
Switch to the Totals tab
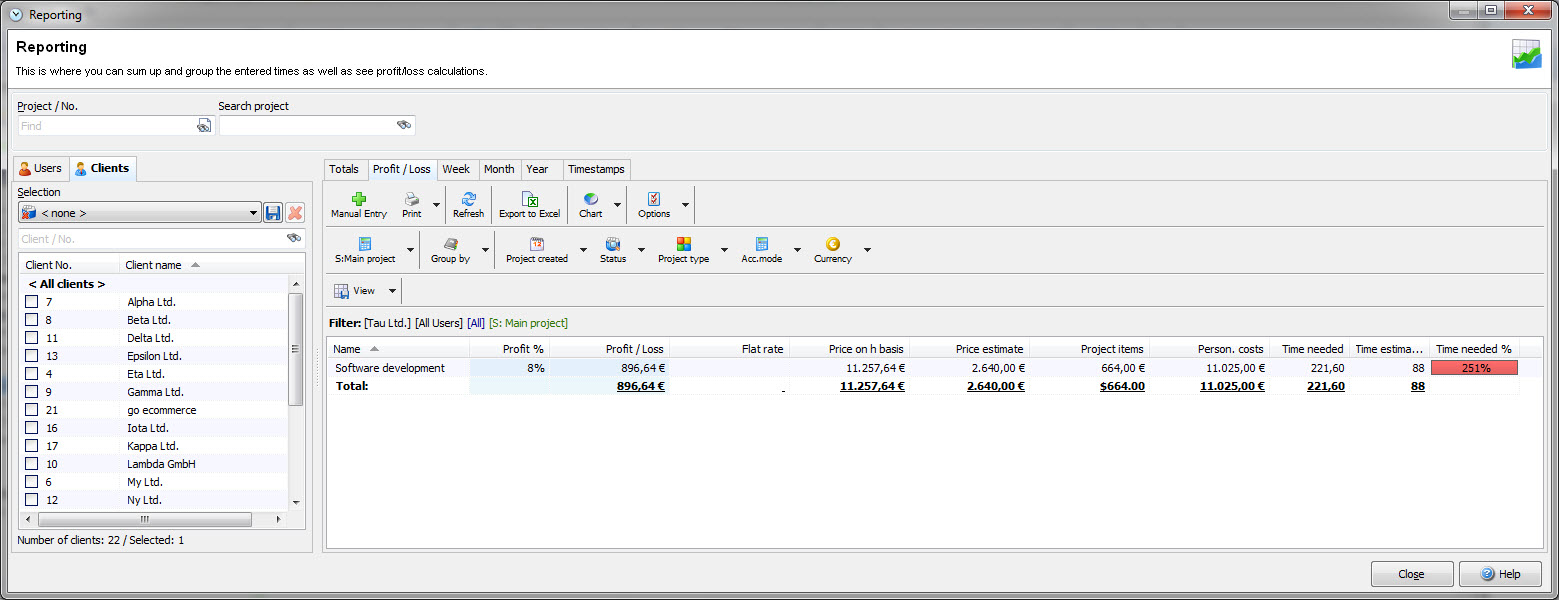pos(344,169)
